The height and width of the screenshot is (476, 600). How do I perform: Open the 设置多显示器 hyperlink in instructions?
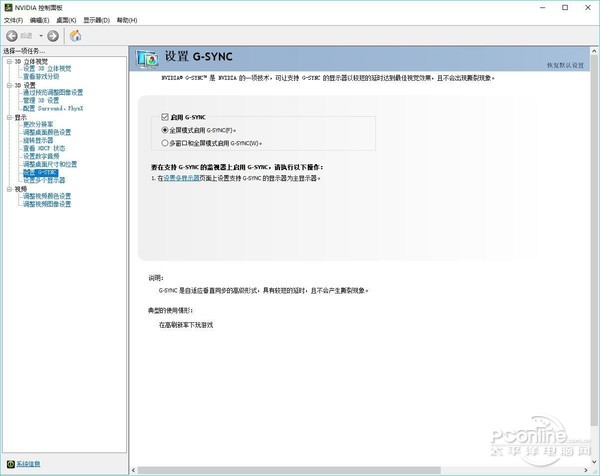pyautogui.click(x=182, y=178)
